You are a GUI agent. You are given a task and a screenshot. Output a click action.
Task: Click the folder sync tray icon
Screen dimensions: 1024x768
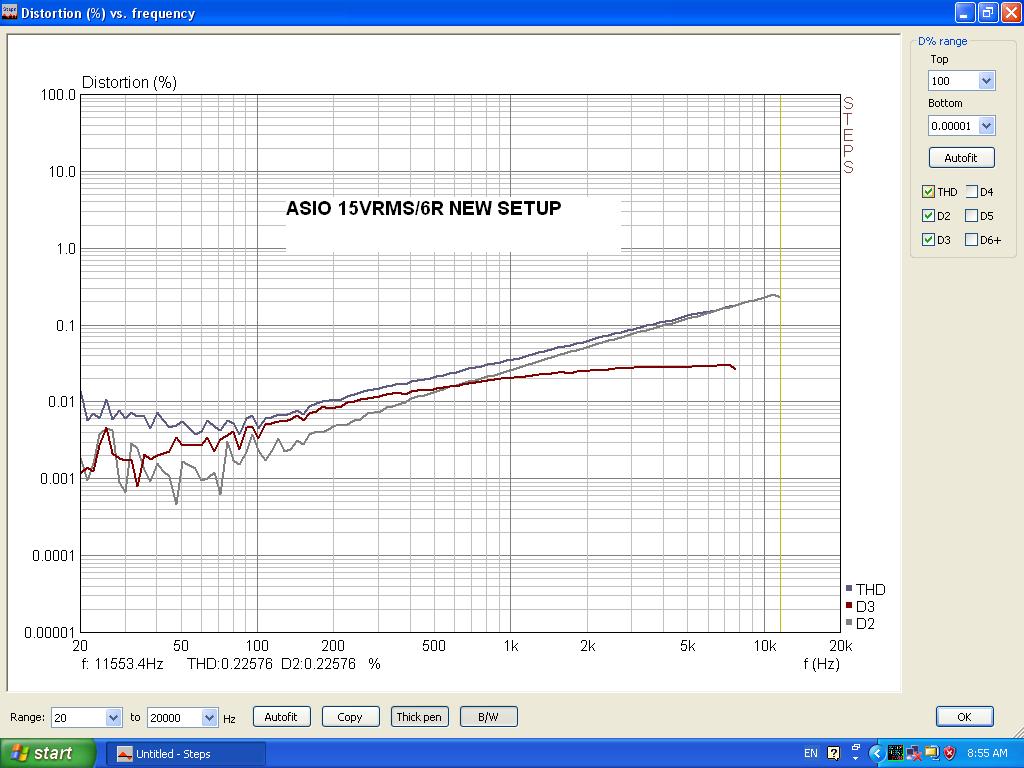[931, 753]
